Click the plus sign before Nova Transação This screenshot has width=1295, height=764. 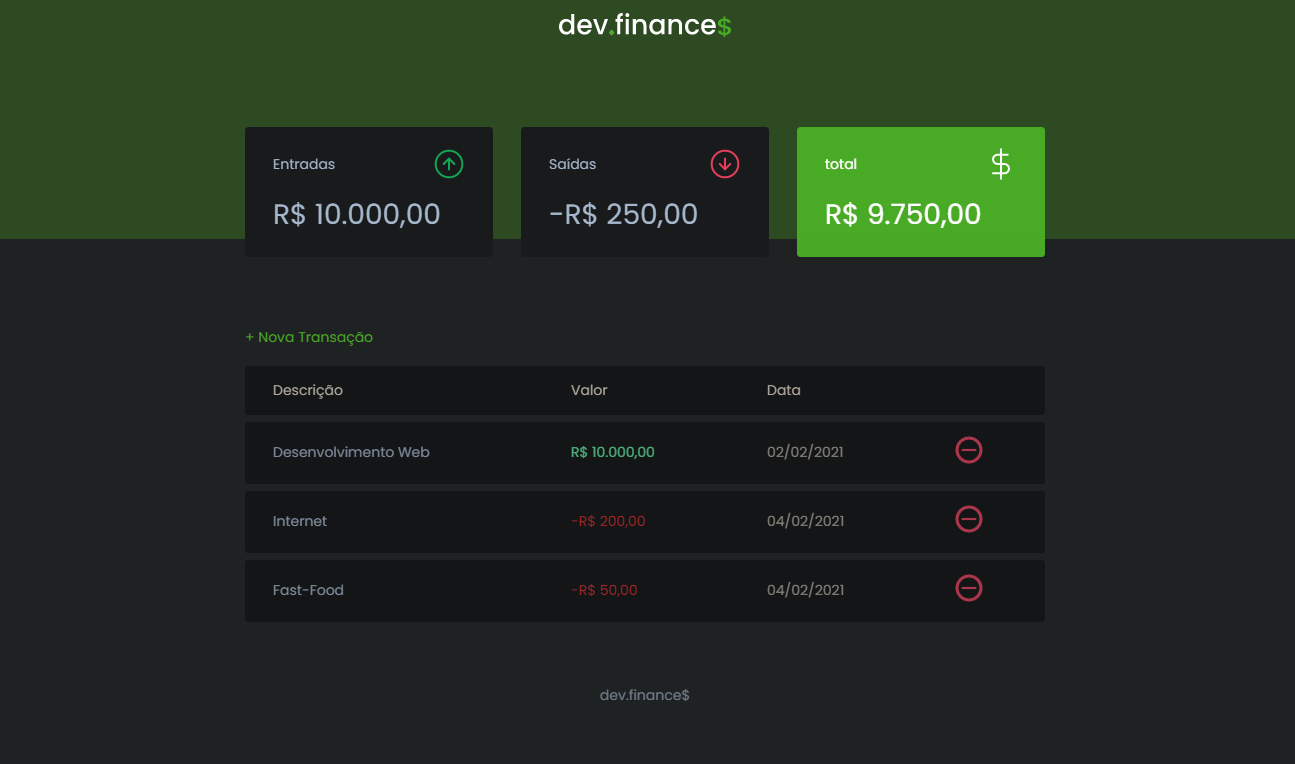pyautogui.click(x=249, y=337)
